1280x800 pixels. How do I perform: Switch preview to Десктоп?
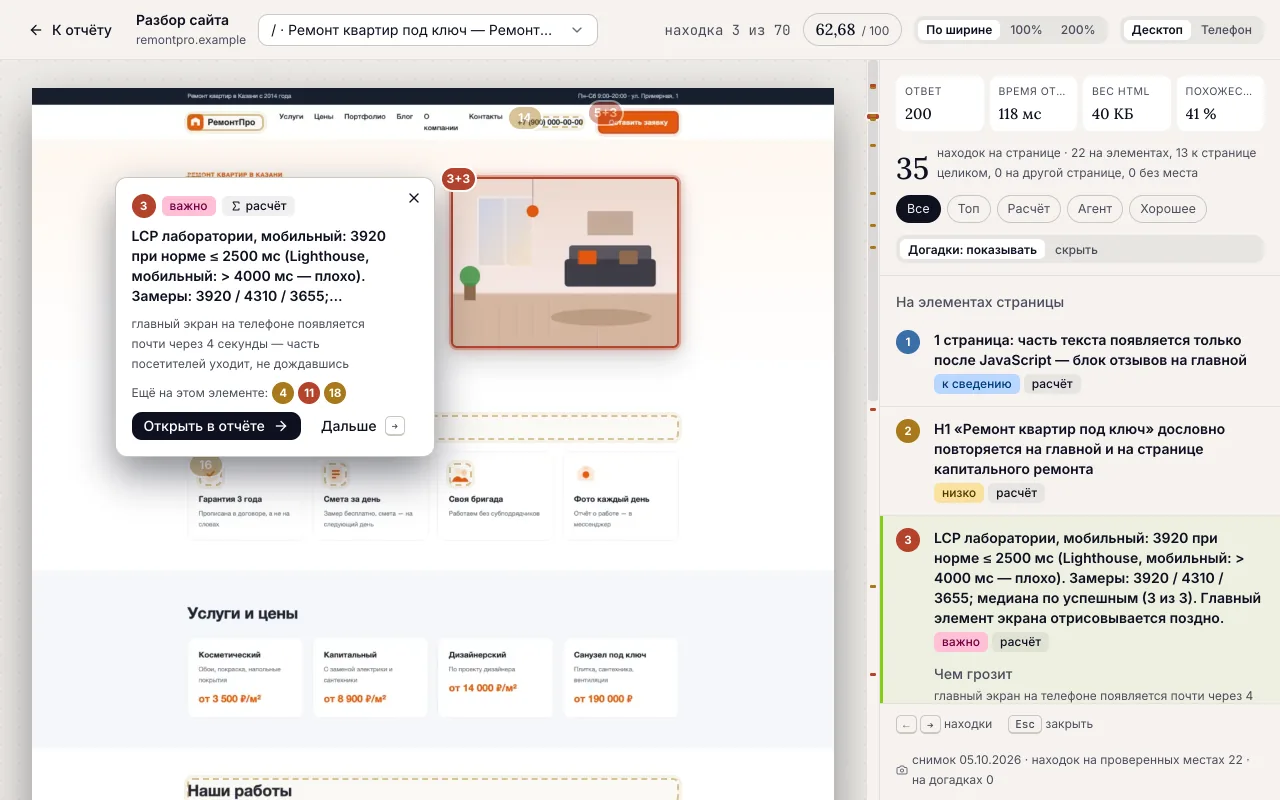[1157, 30]
